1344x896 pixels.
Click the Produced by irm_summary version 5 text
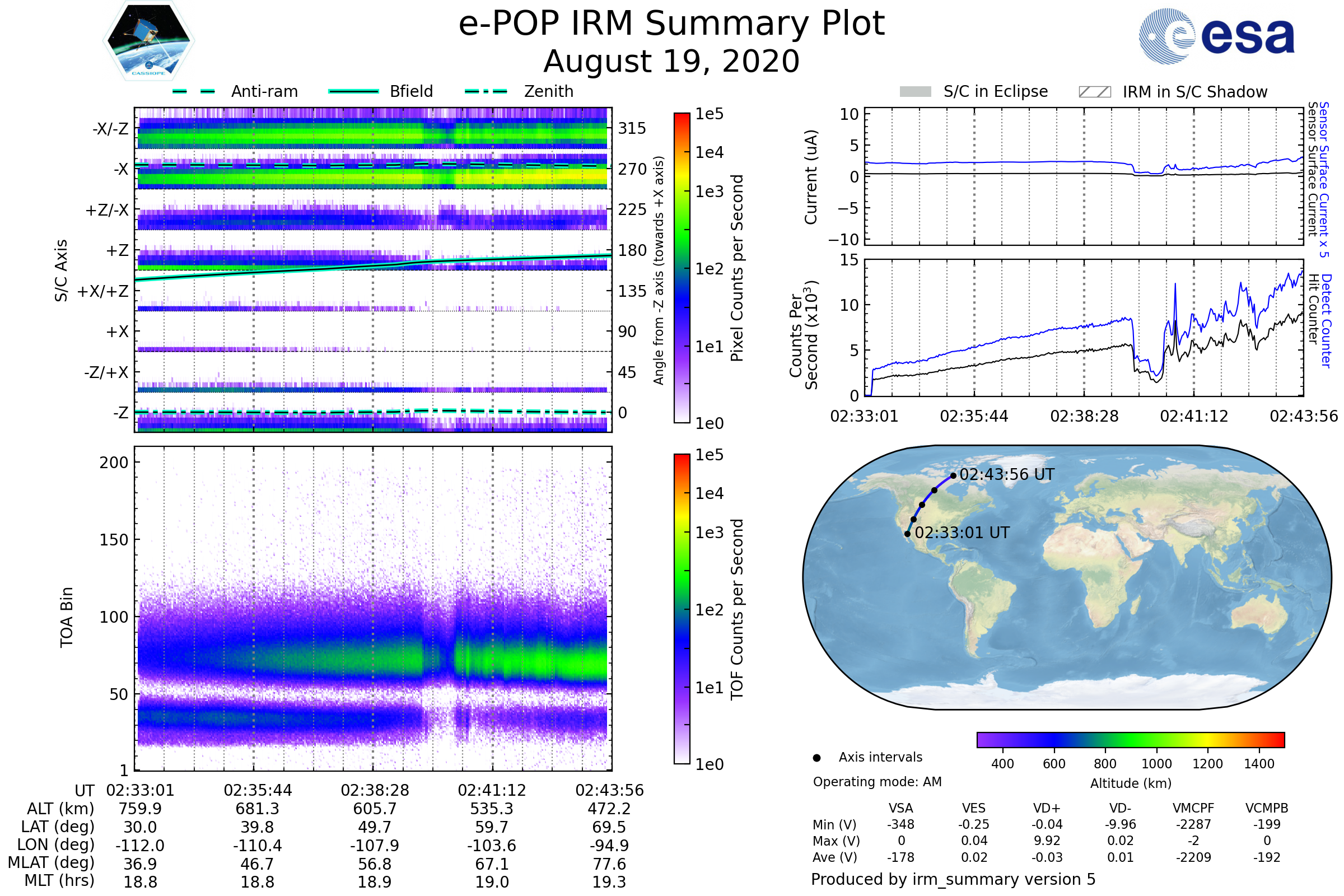coord(953,879)
